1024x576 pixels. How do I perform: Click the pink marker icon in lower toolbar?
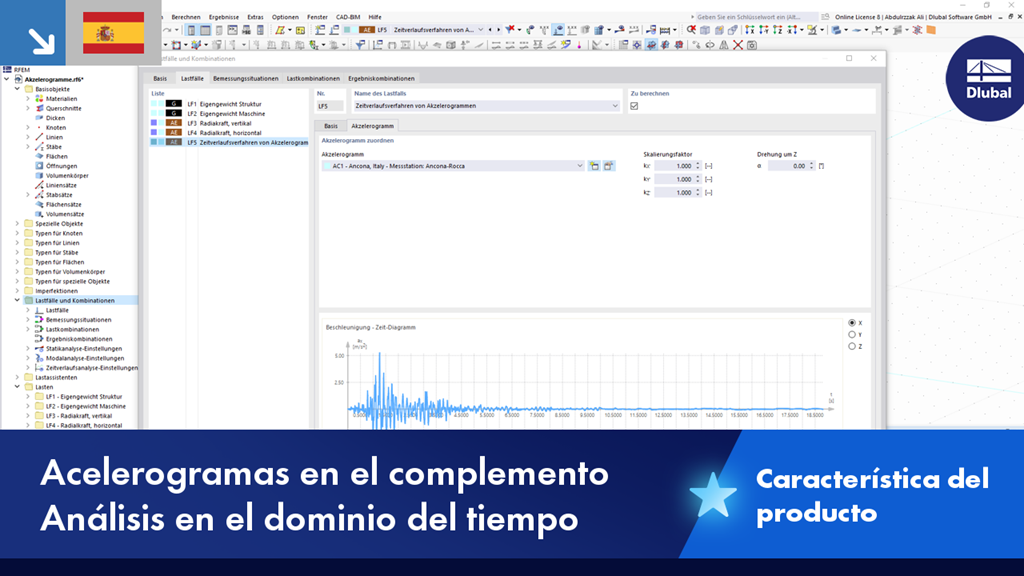point(579,45)
